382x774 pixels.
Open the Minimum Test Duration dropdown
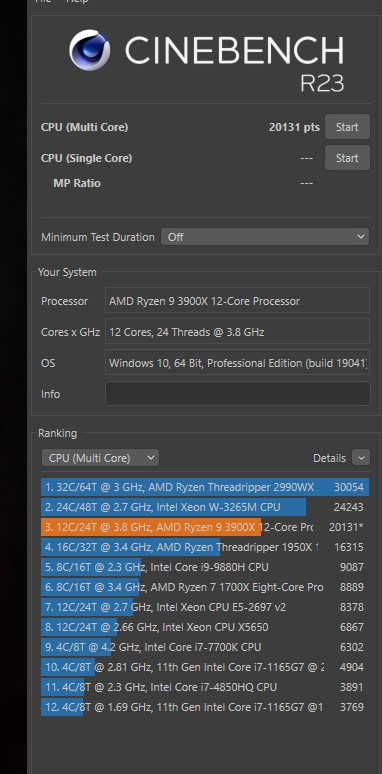(x=265, y=237)
